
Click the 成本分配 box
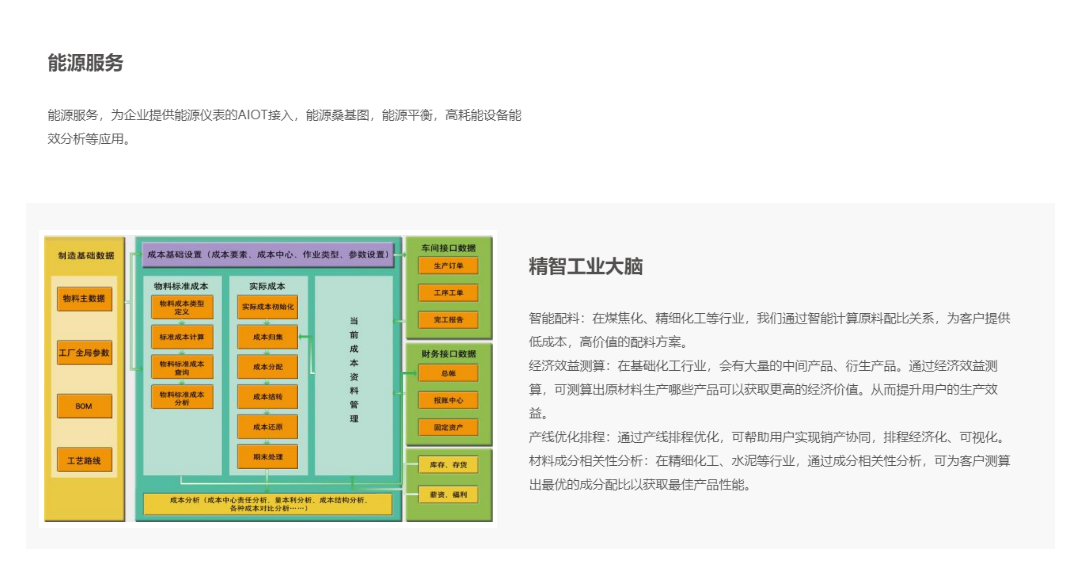coord(267,367)
